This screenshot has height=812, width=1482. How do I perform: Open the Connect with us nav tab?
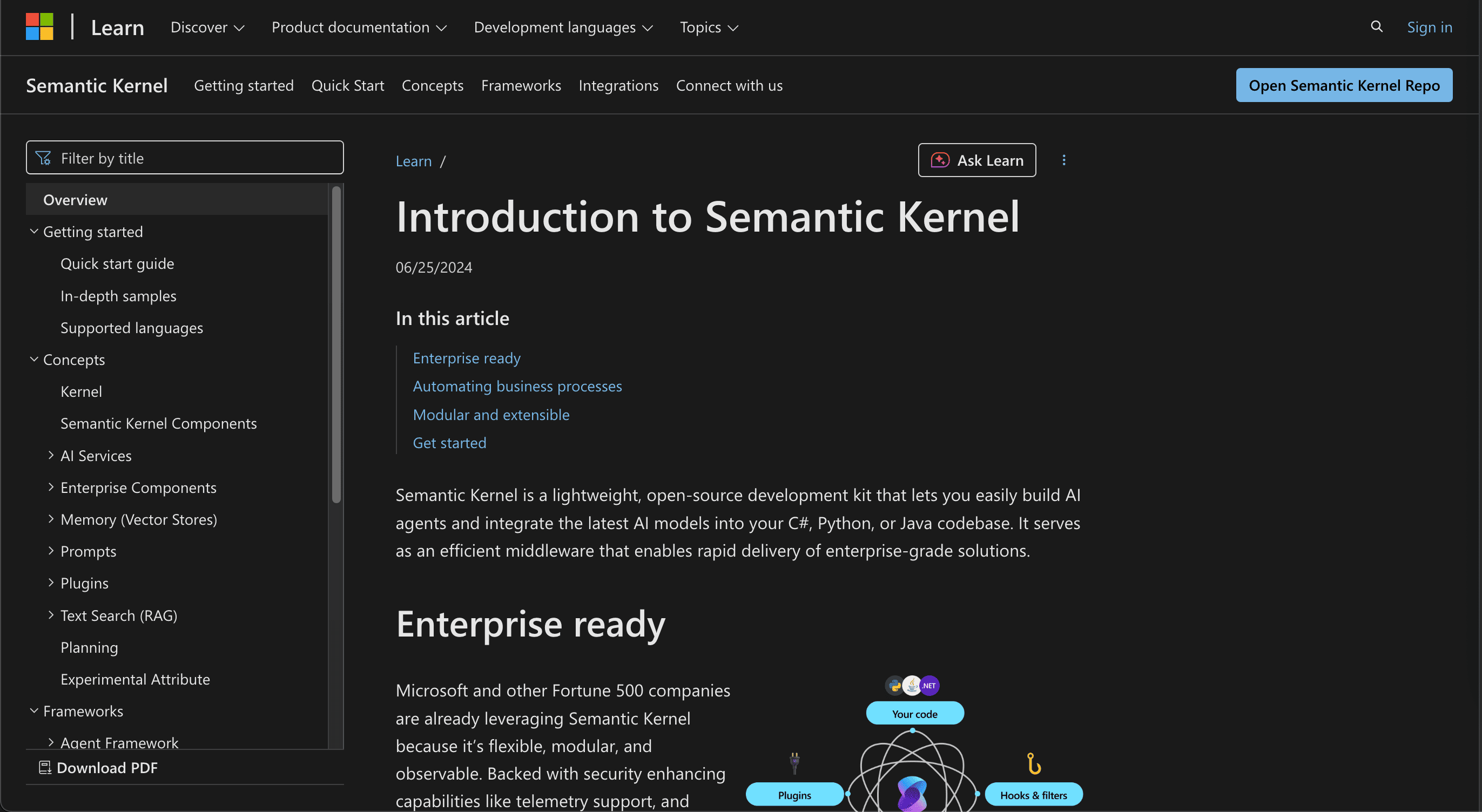tap(729, 85)
